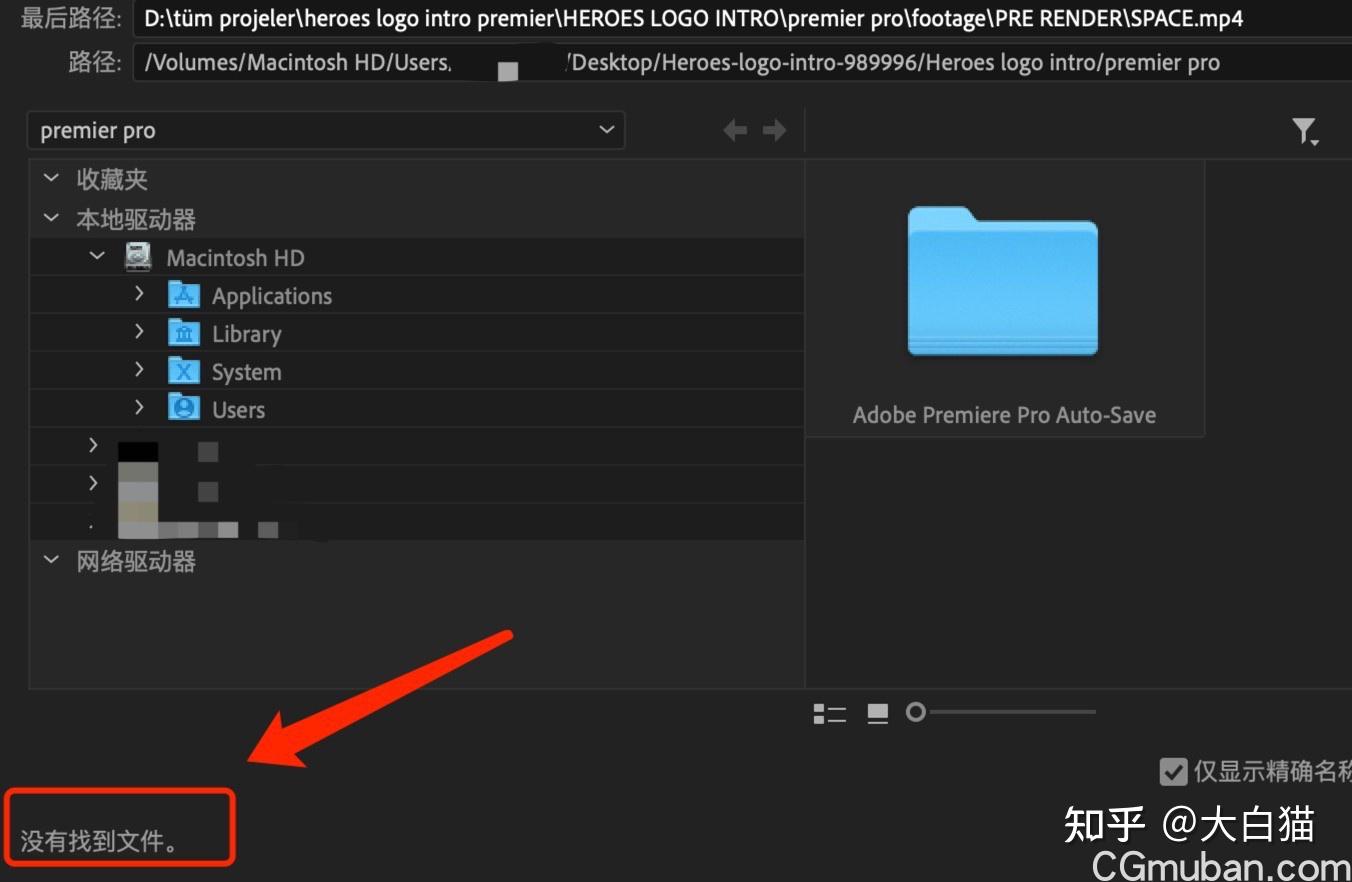Toggle the exact name match checkbox
Viewport: 1352px width, 882px height.
[x=1173, y=771]
